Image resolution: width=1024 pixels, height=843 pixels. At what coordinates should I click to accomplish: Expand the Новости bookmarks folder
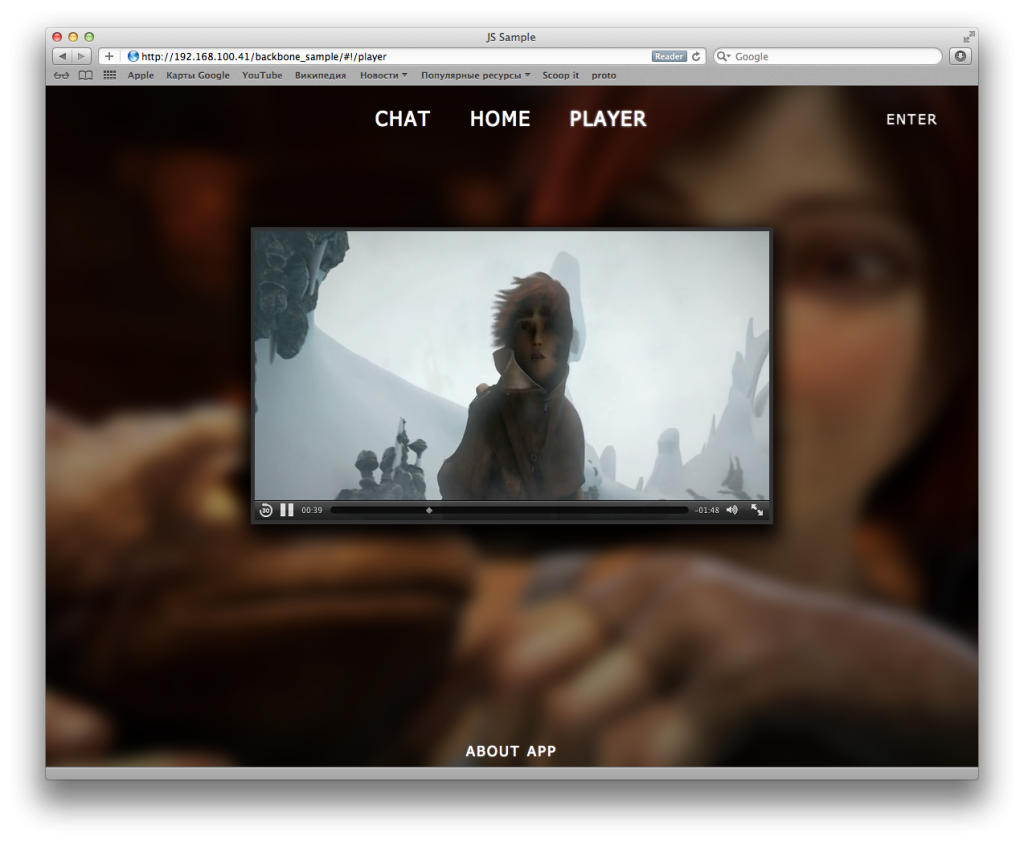tap(384, 75)
